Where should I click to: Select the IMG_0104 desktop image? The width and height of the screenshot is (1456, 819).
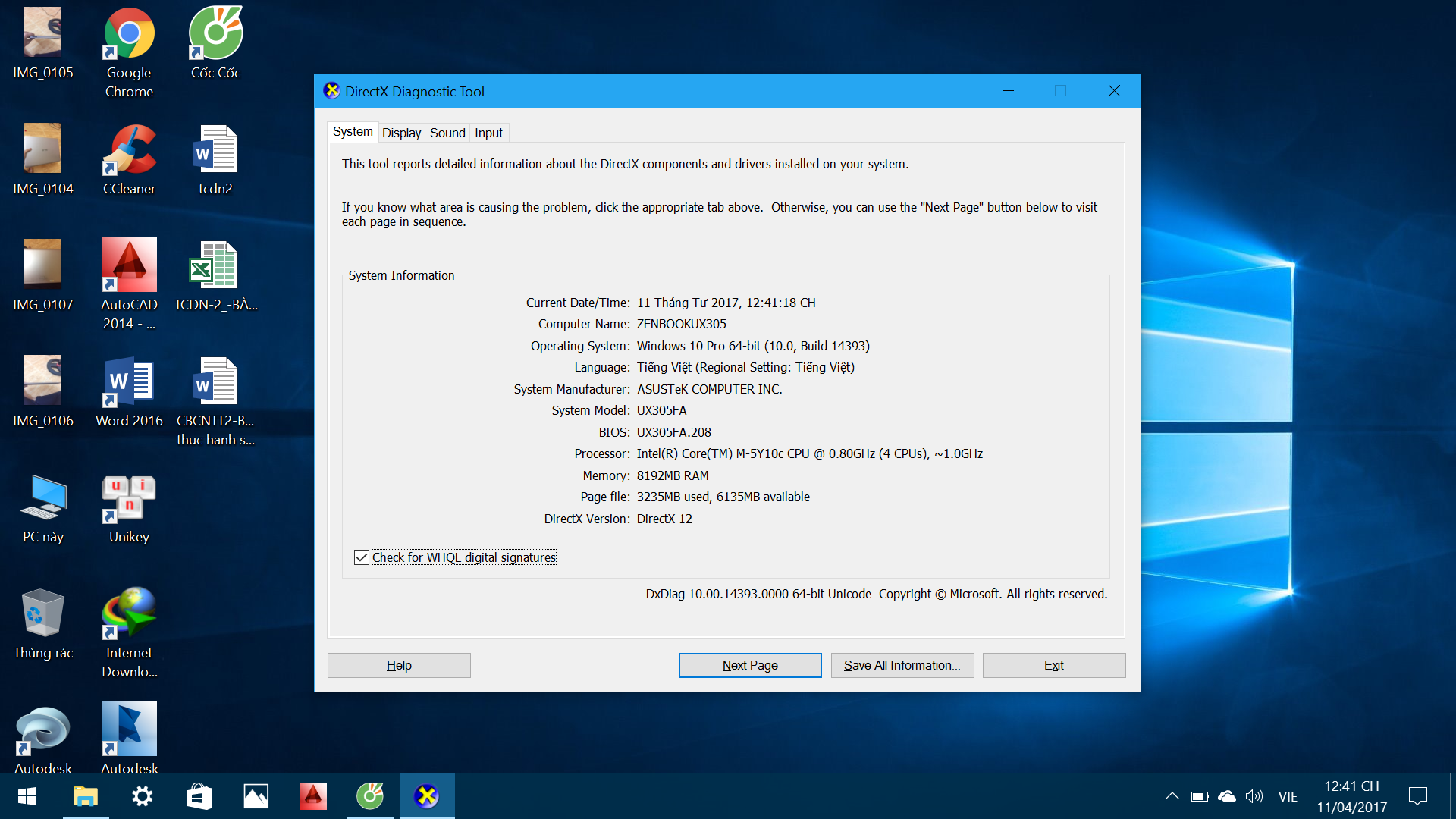pos(42,160)
